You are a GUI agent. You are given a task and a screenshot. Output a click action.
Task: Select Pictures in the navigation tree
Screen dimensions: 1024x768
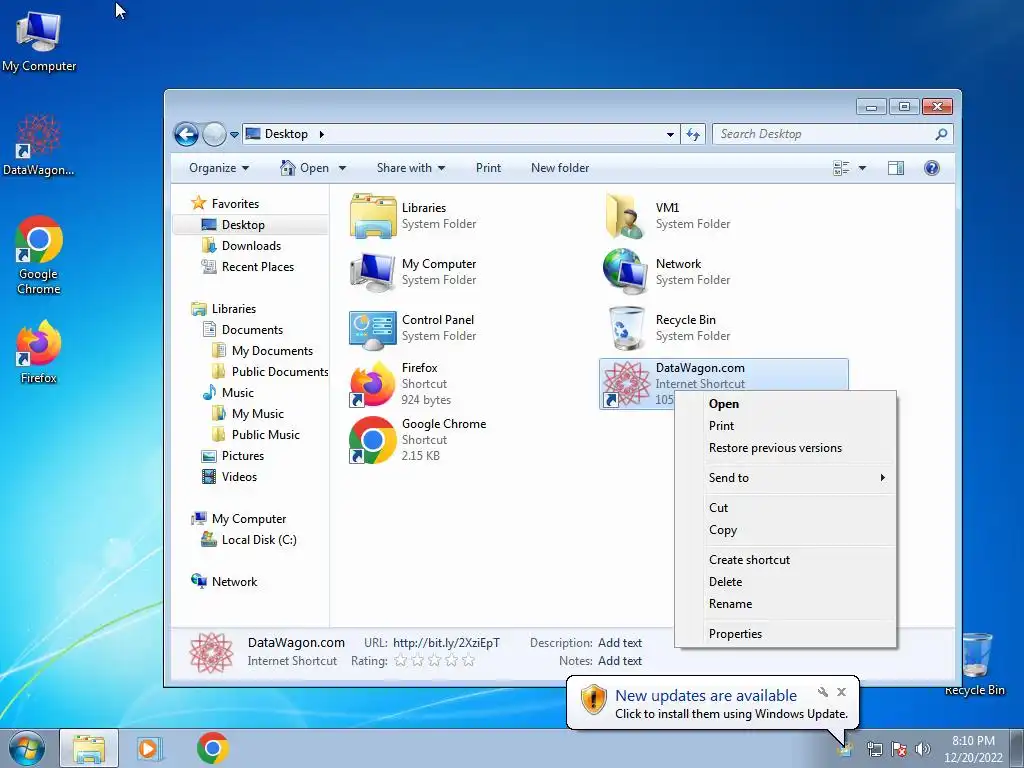(x=233, y=456)
